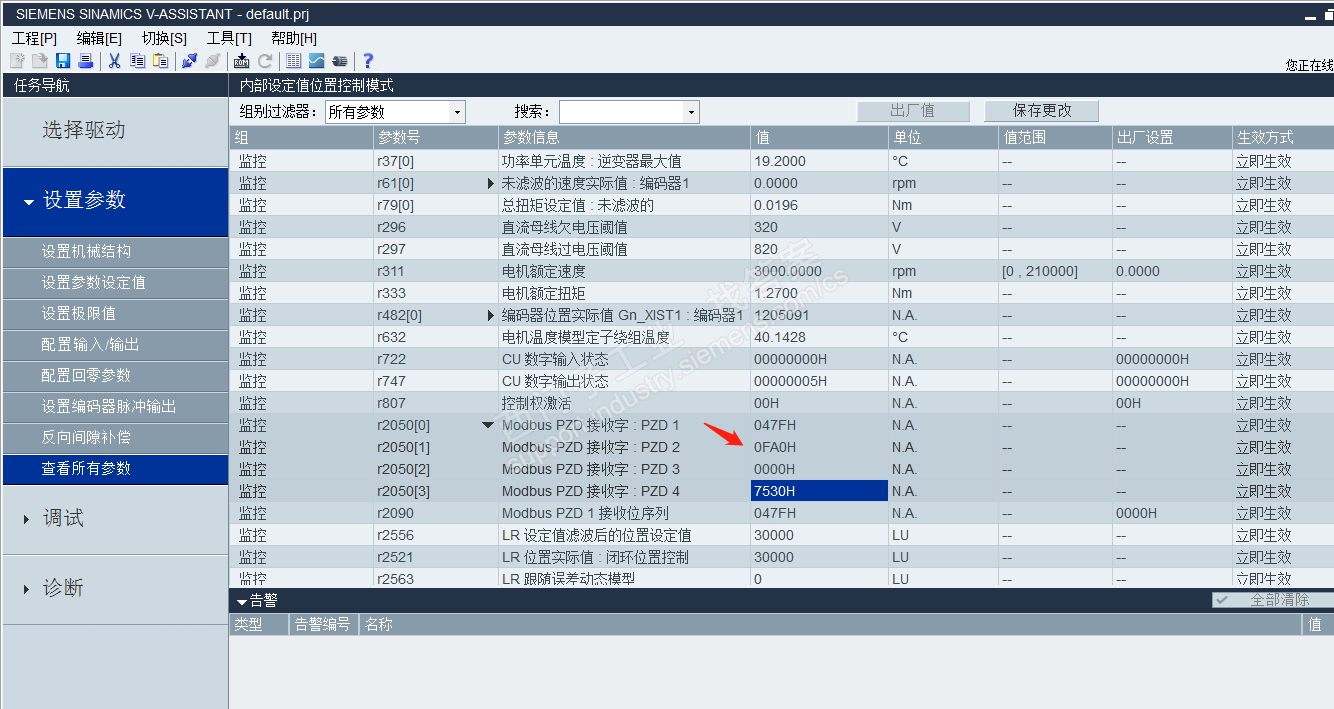Click the Open Project toolbar icon
1334x709 pixels.
coord(40,61)
